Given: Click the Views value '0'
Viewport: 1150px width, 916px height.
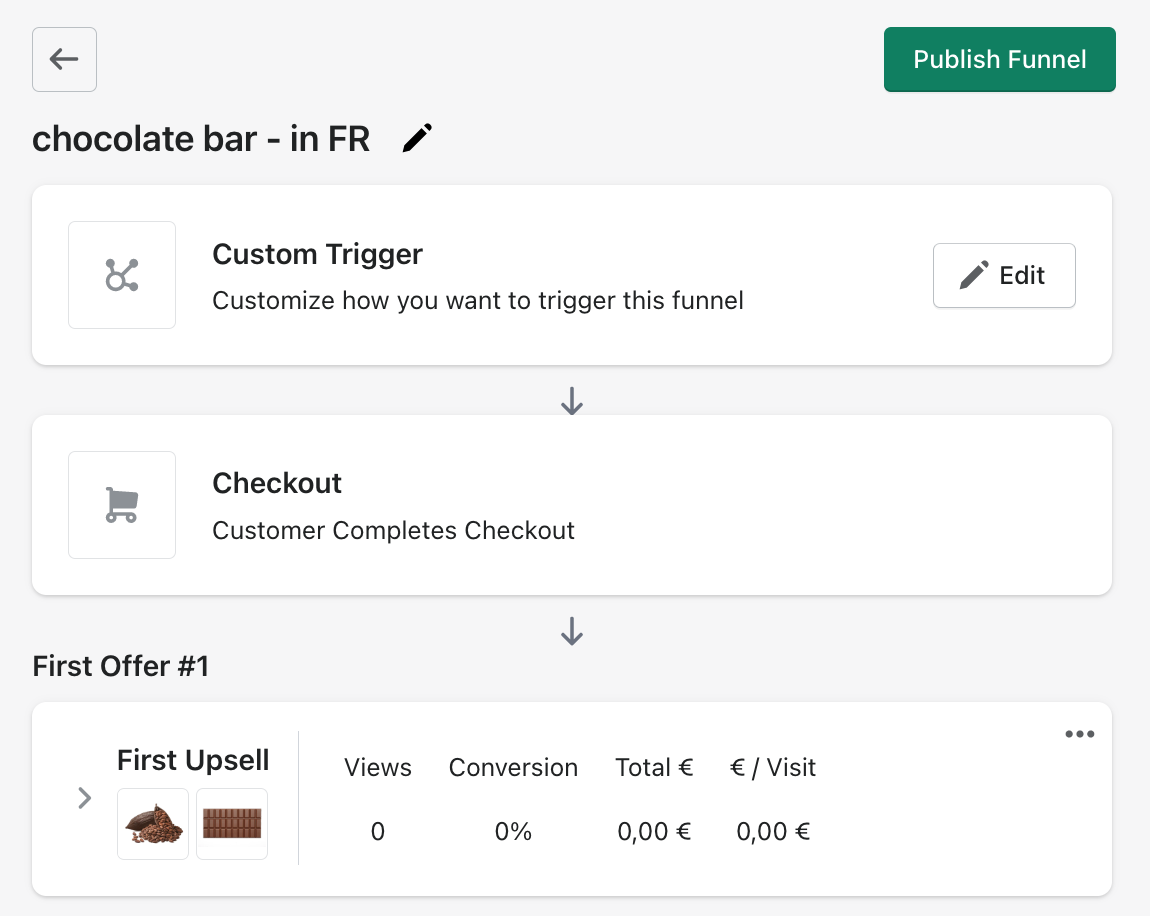Looking at the screenshot, I should click(x=378, y=832).
